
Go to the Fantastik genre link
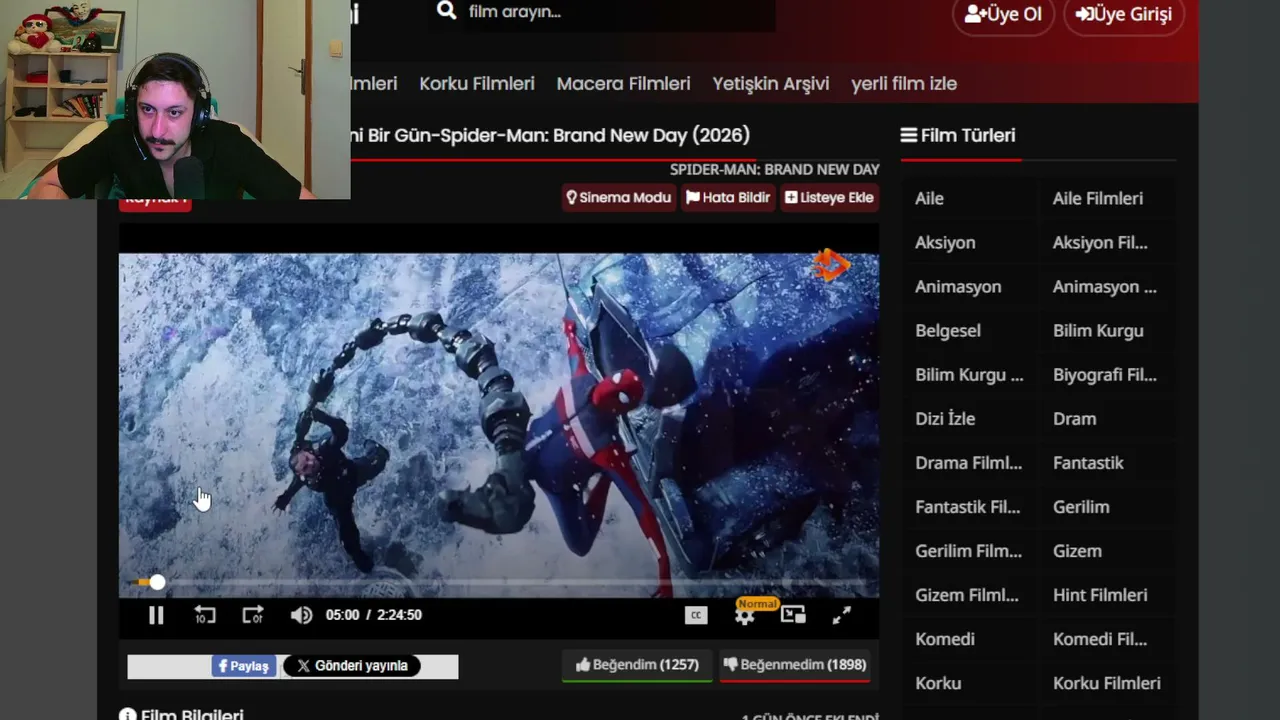coord(1088,463)
